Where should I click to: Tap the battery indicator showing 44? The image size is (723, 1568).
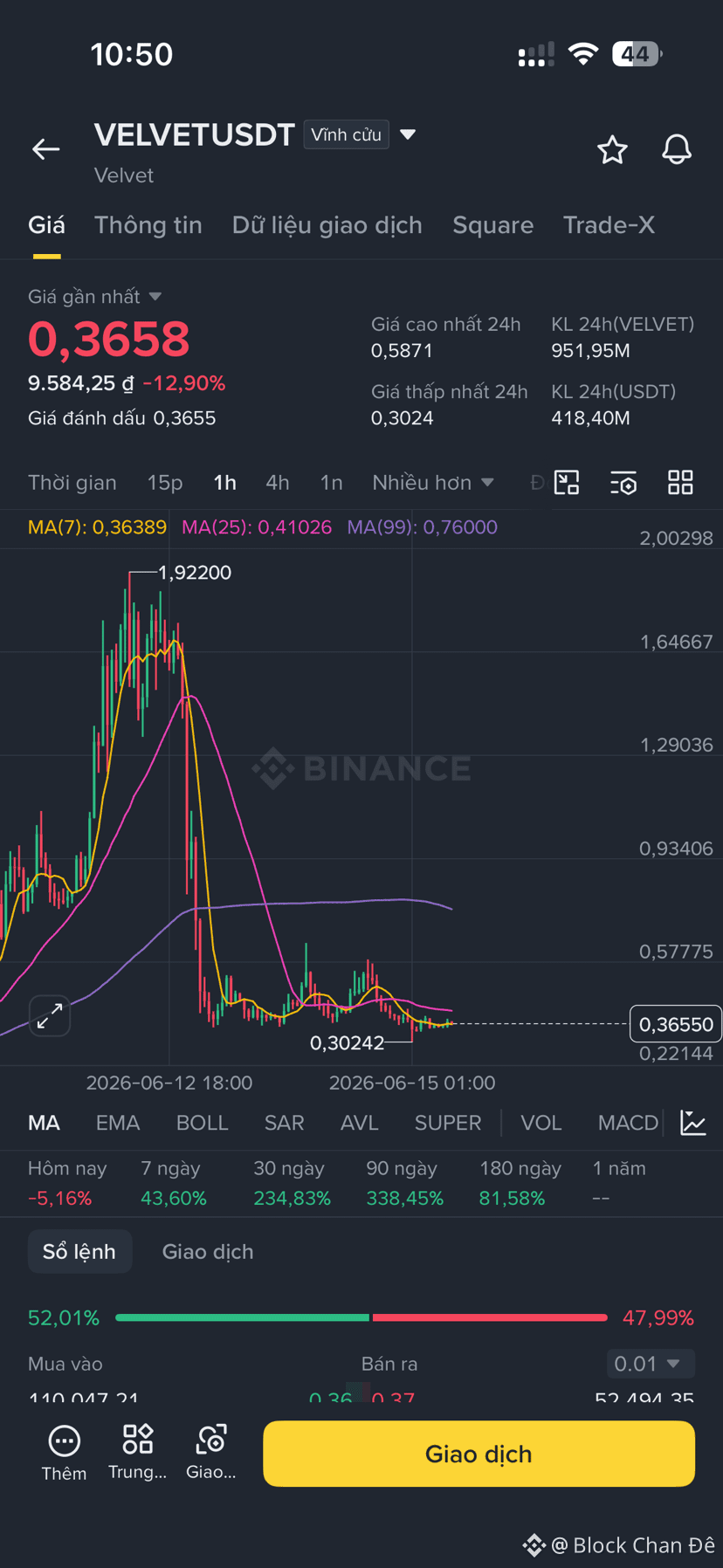tap(637, 54)
